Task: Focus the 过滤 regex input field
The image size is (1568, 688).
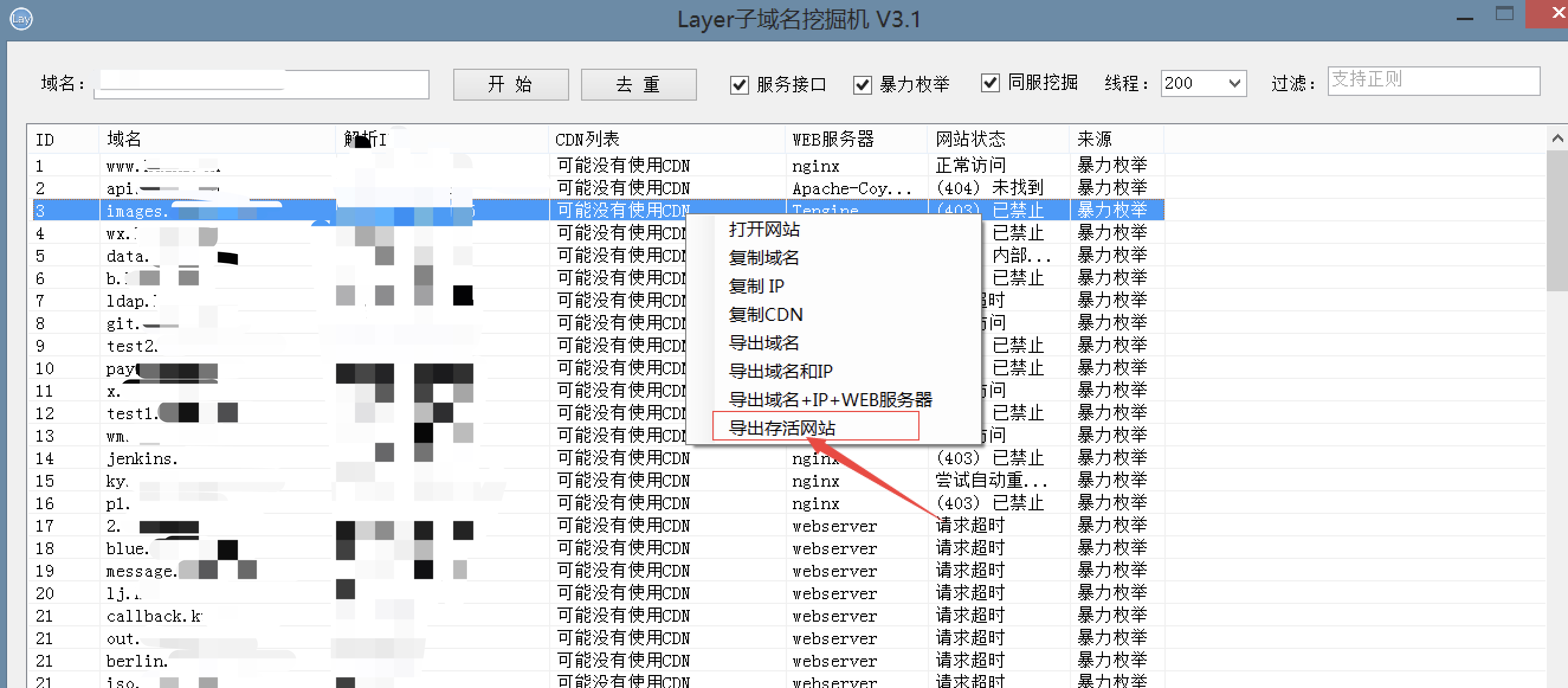Action: (x=1433, y=81)
